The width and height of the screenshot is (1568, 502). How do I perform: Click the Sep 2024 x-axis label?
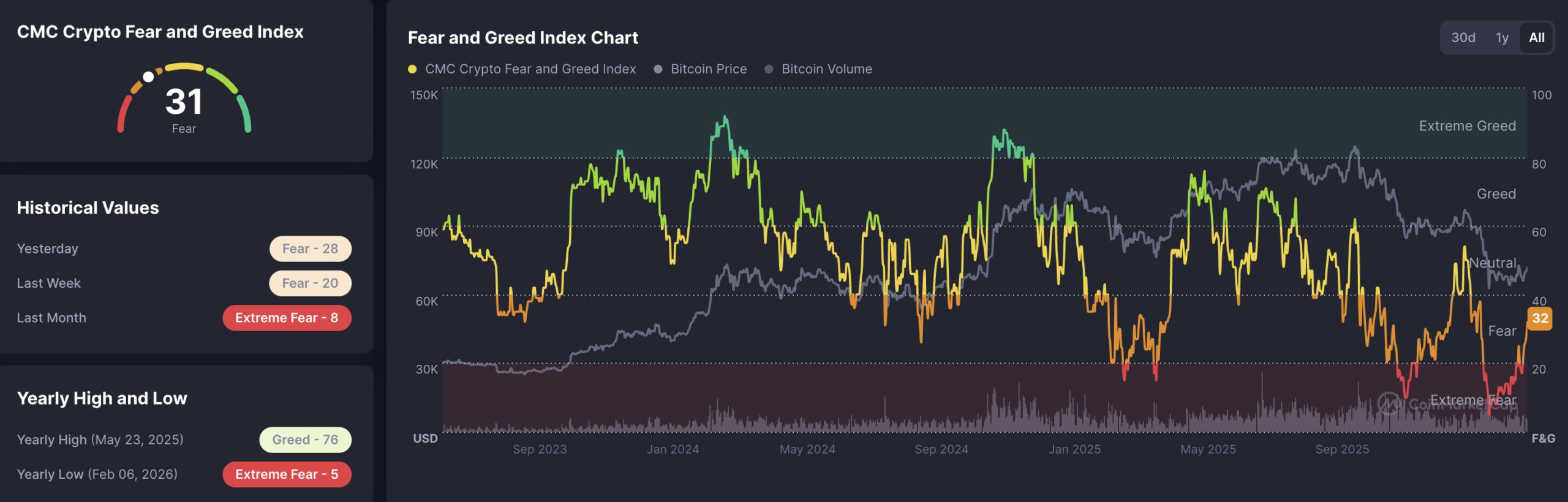pyautogui.click(x=941, y=449)
